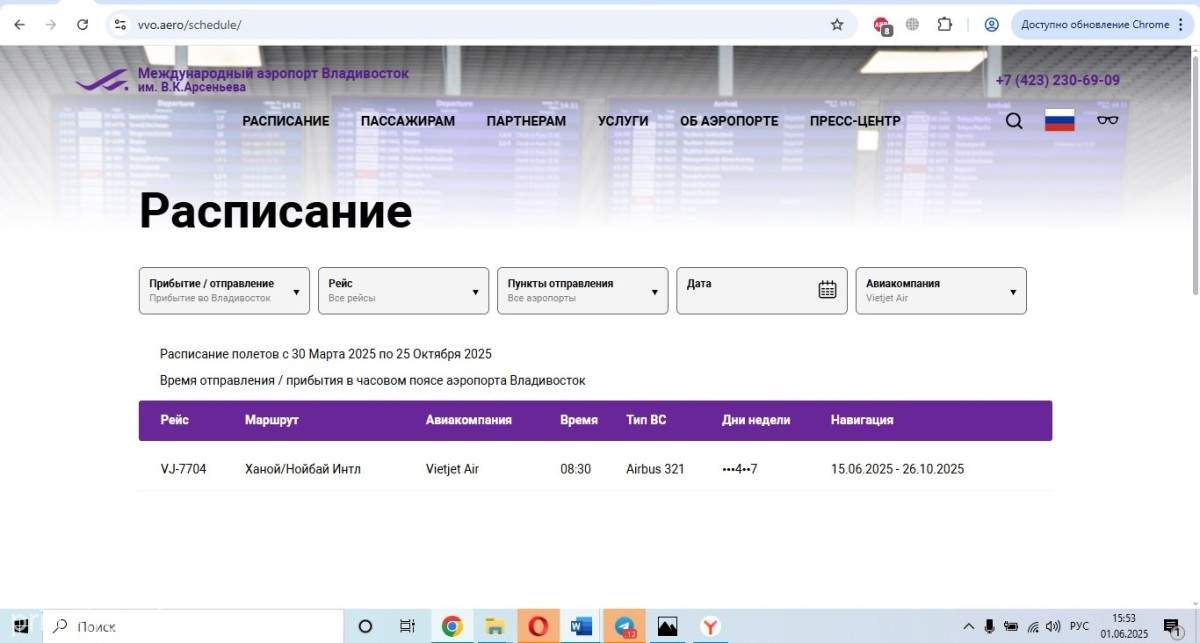Open the ПАРТНЕРАМ menu
The image size is (1200, 643).
click(526, 121)
